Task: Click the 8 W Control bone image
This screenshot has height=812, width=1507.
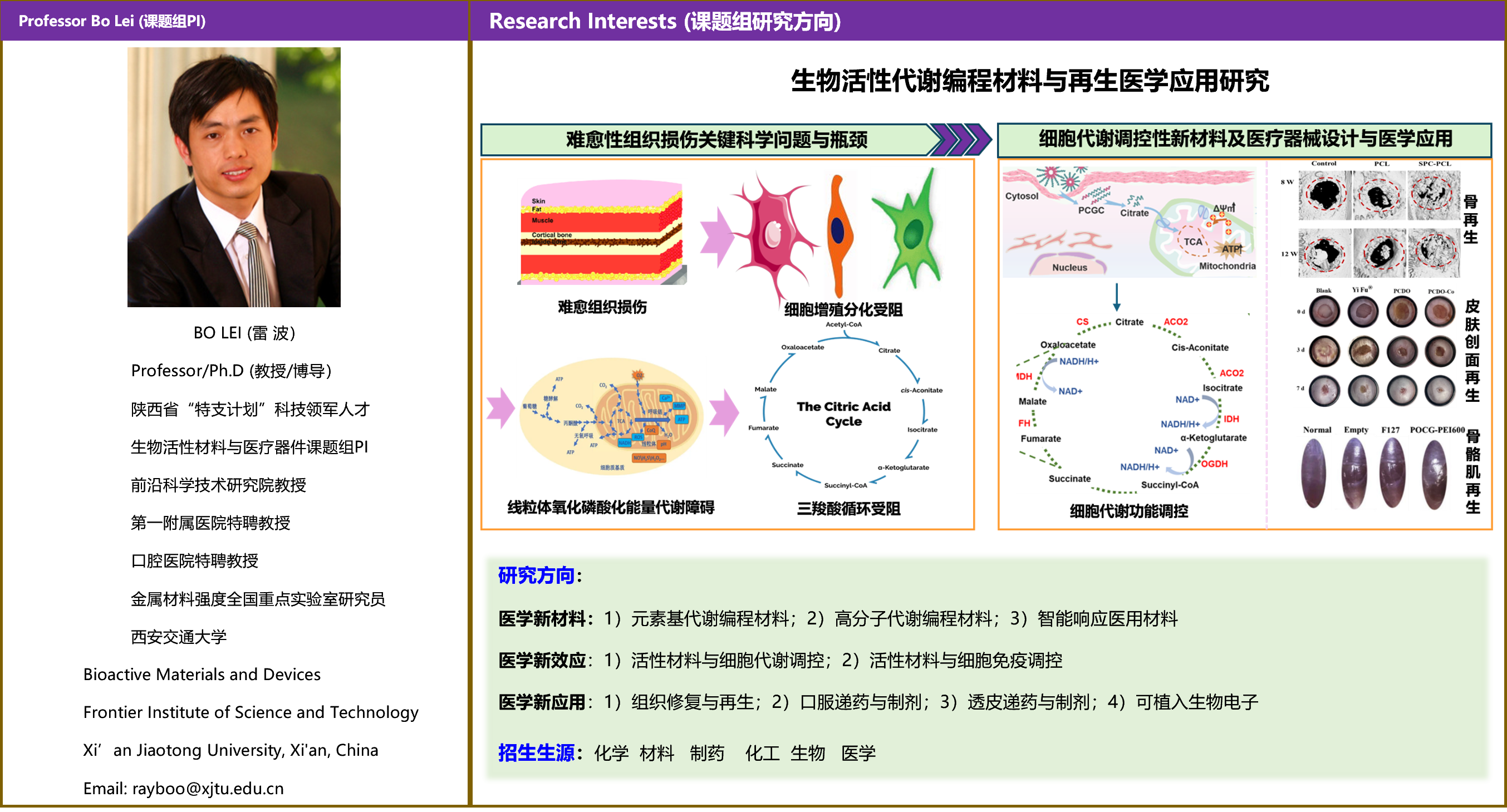Action: [1325, 196]
